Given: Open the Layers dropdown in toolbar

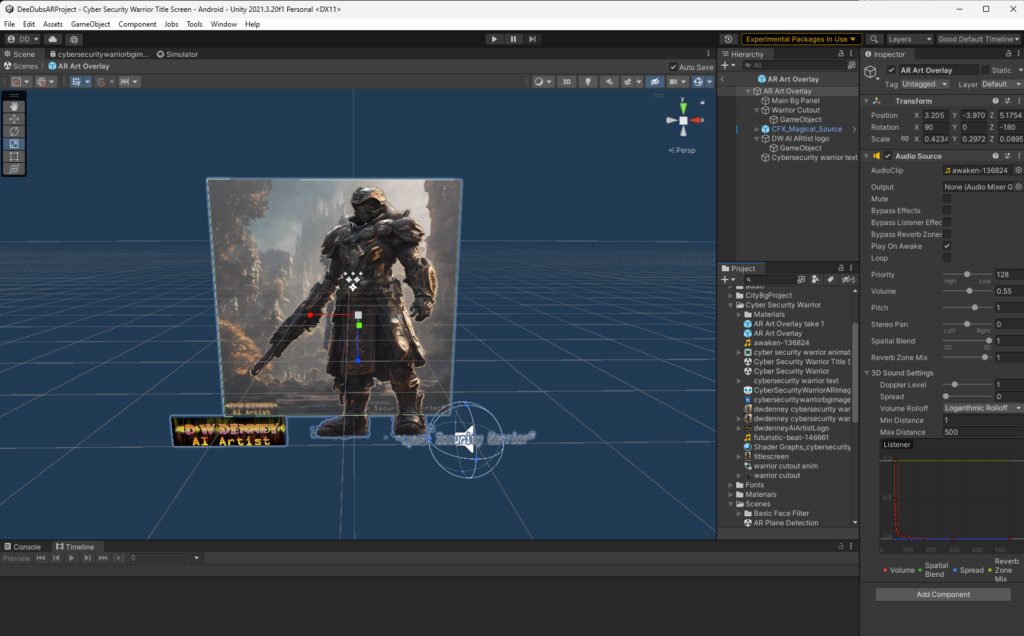Looking at the screenshot, I should (x=910, y=39).
